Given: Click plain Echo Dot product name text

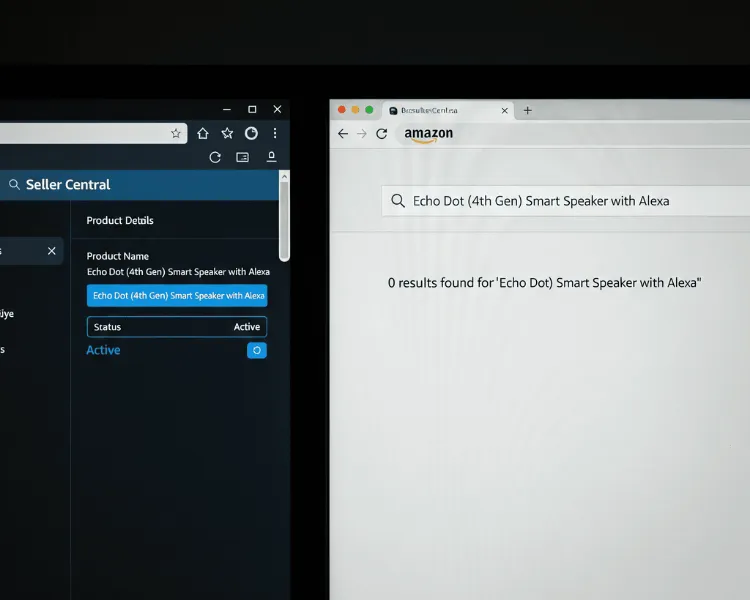Looking at the screenshot, I should click(x=178, y=272).
